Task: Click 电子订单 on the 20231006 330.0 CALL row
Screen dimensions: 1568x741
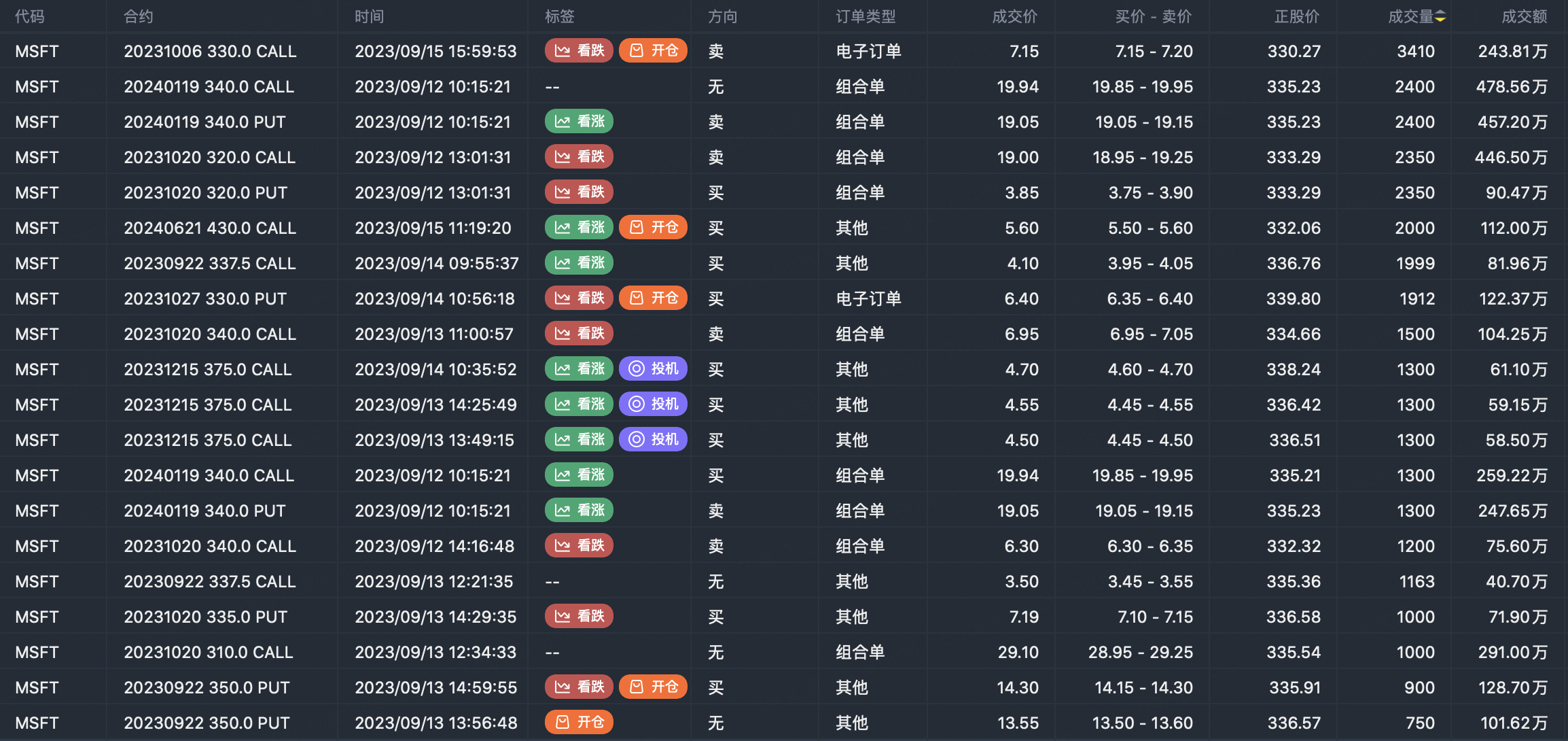Action: coord(868,52)
